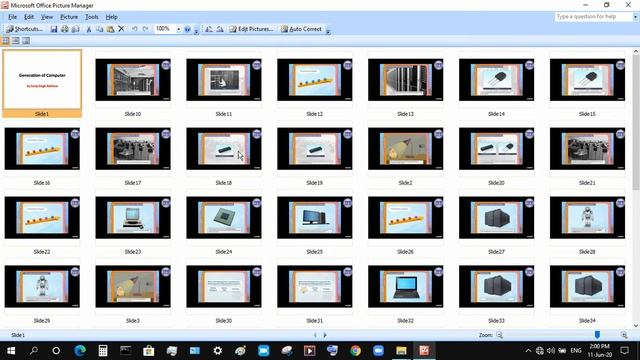Select the Slide10 thumbnail

click(133, 80)
